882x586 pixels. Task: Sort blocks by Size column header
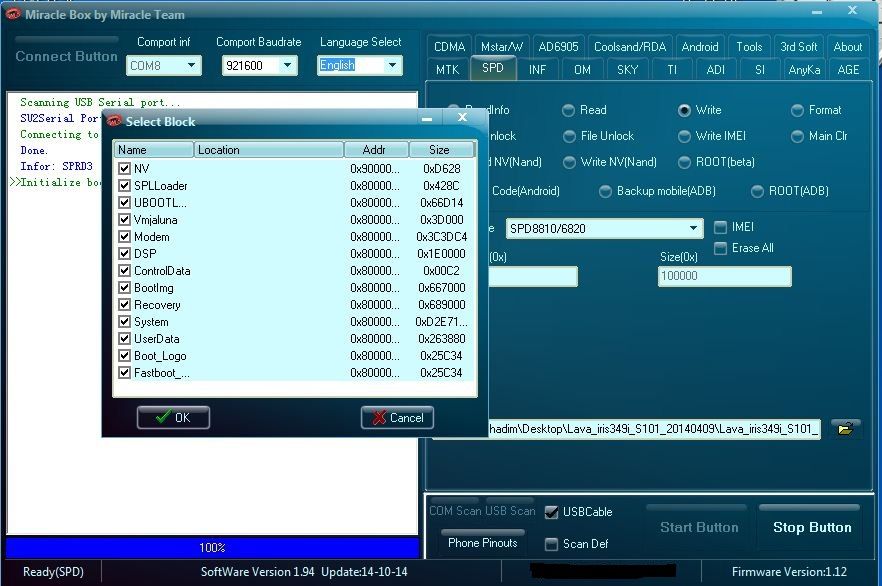tap(441, 150)
